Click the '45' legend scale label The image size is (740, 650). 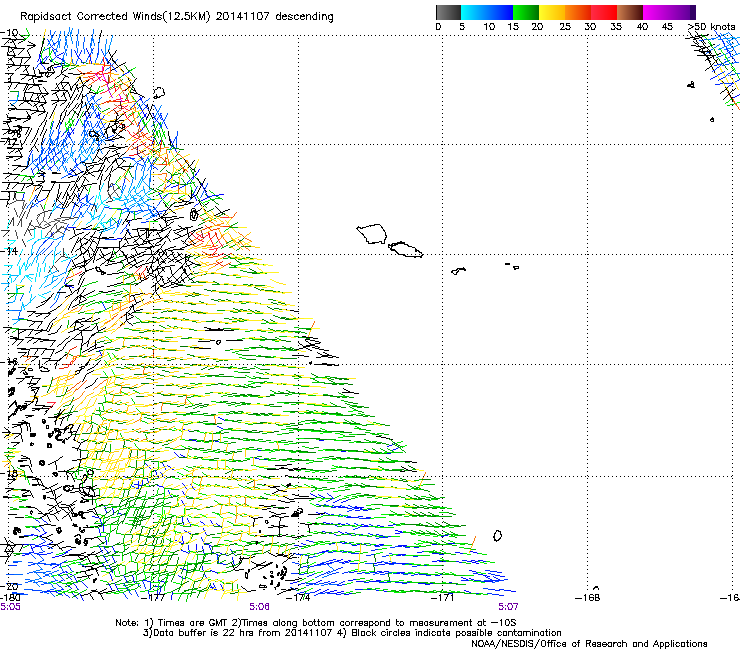pyautogui.click(x=667, y=27)
